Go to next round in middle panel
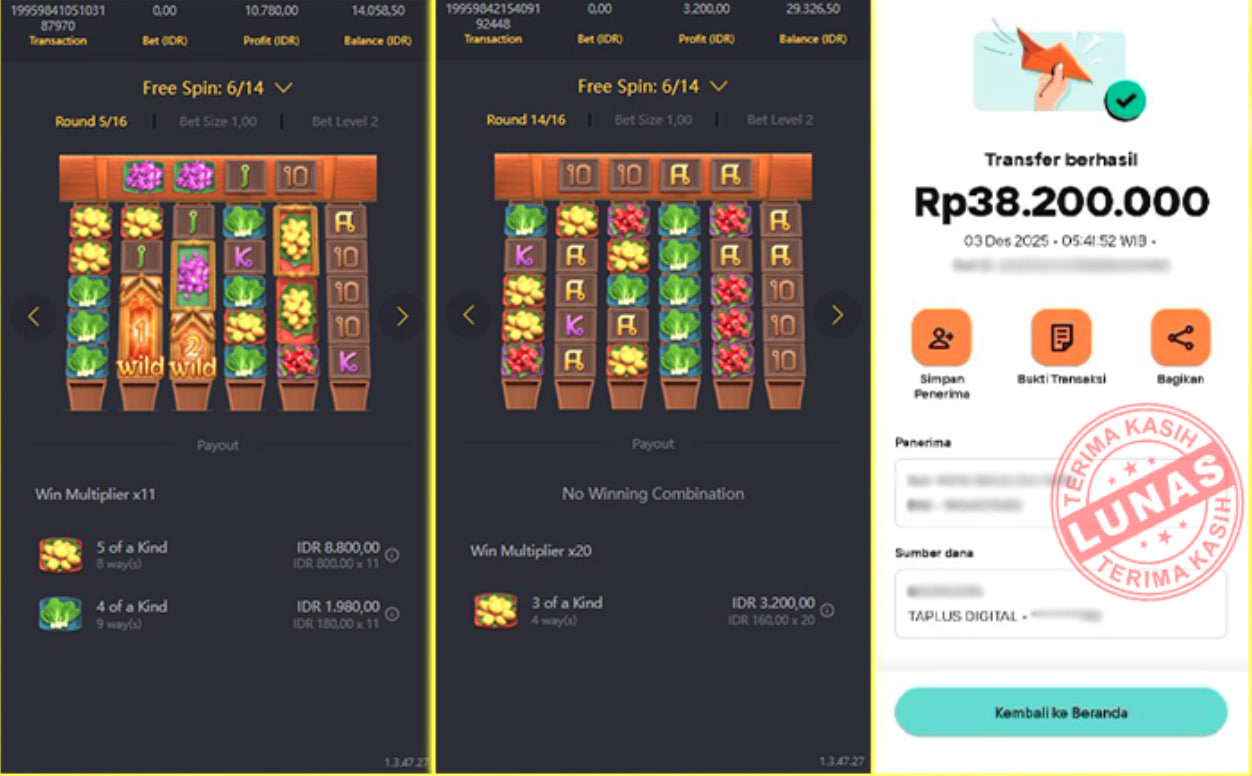The image size is (1252, 776). coord(837,315)
